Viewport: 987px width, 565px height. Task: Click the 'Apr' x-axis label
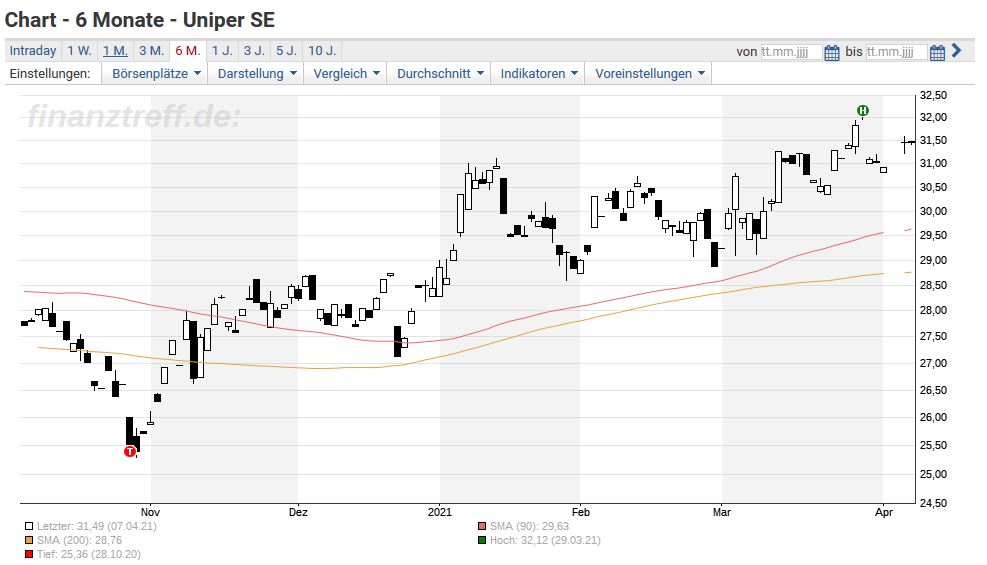884,512
